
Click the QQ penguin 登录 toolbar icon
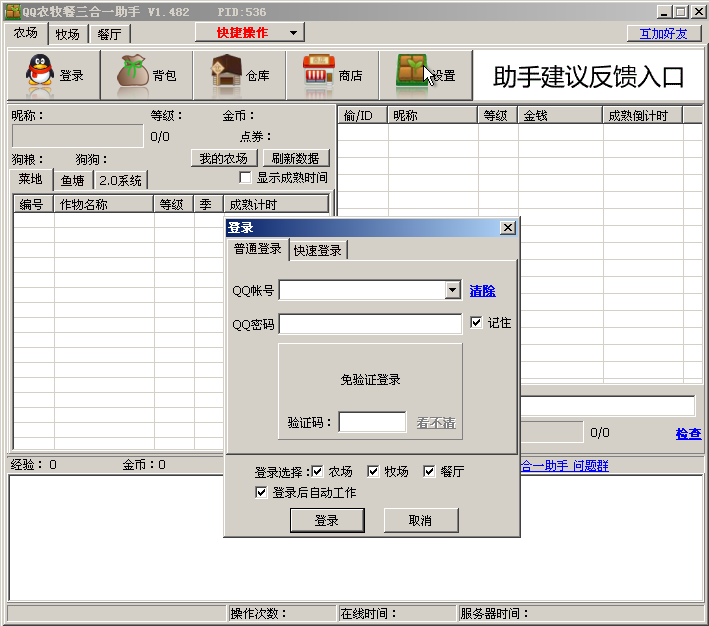pyautogui.click(x=54, y=75)
